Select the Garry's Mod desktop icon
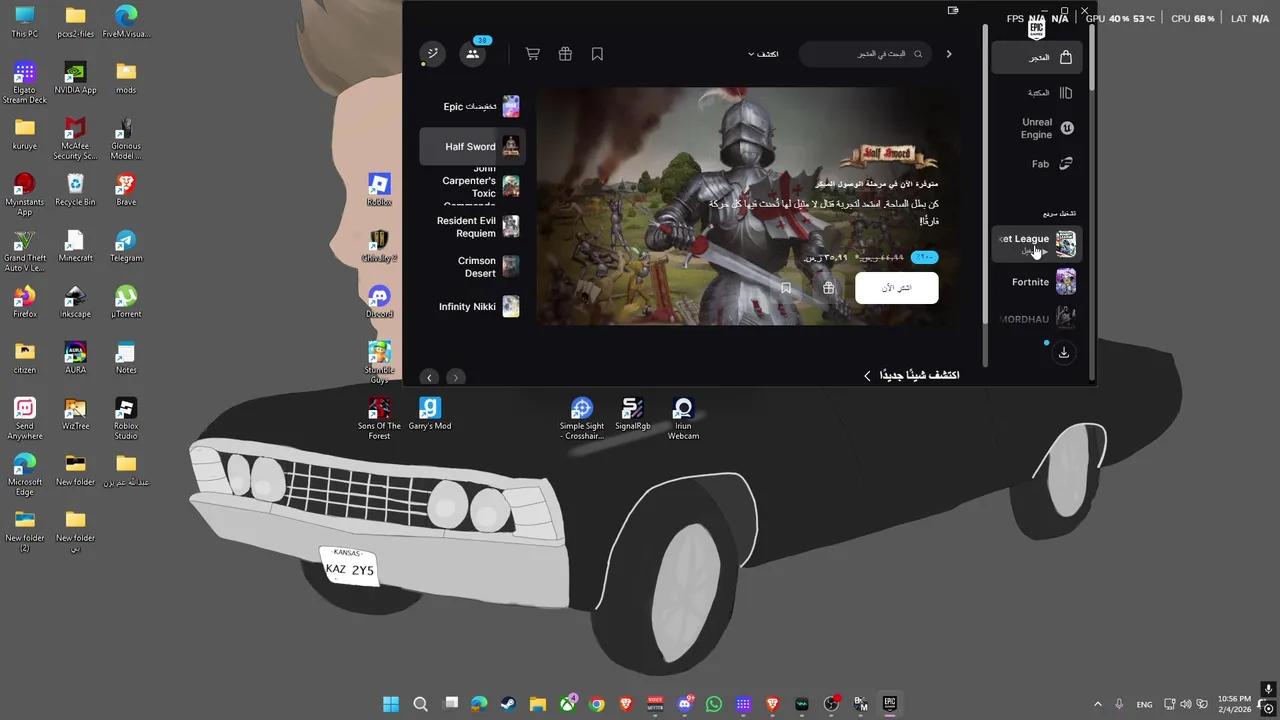Viewport: 1280px width, 720px height. click(430, 414)
